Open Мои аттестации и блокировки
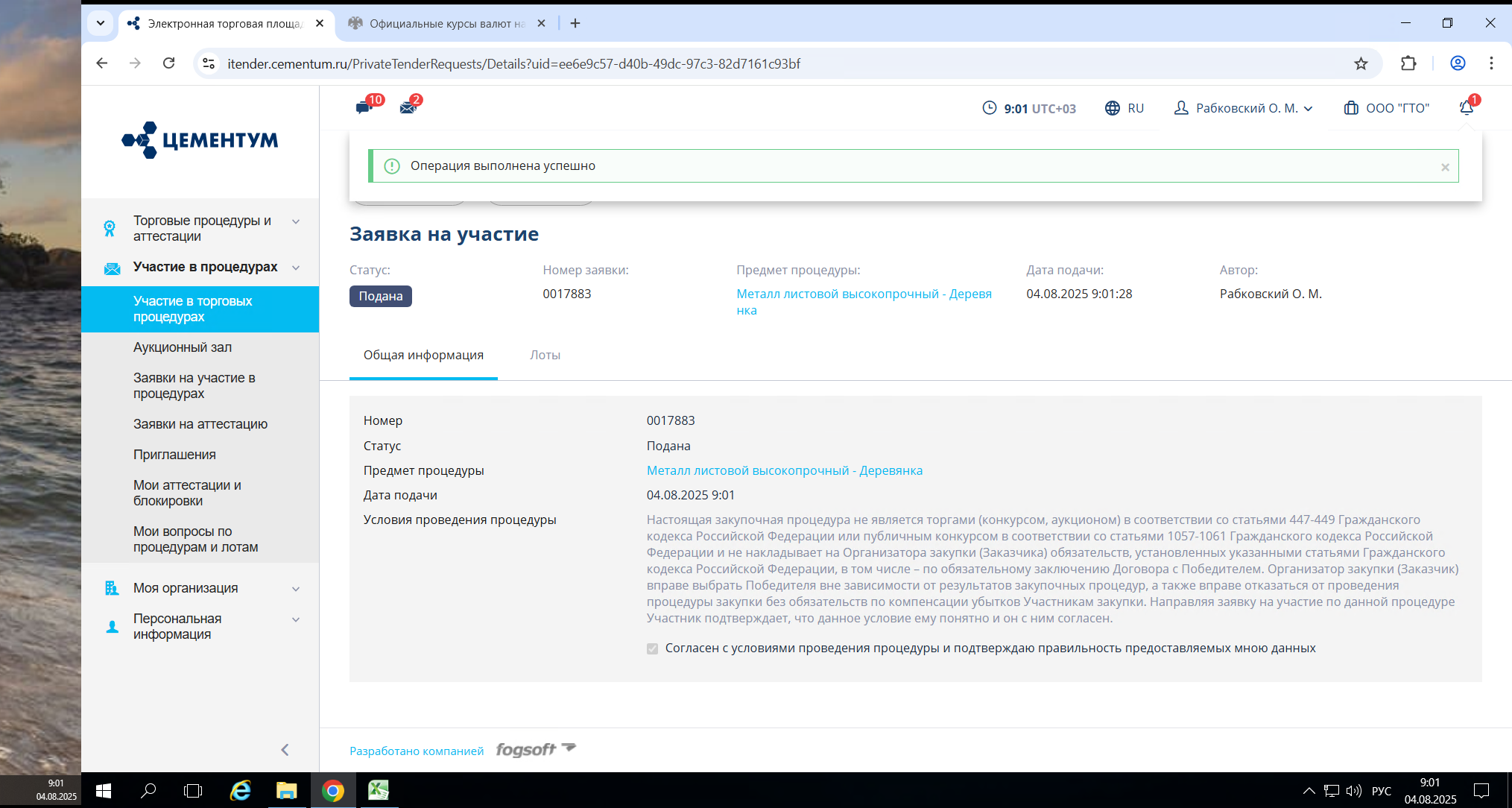The image size is (1512, 808). (187, 493)
